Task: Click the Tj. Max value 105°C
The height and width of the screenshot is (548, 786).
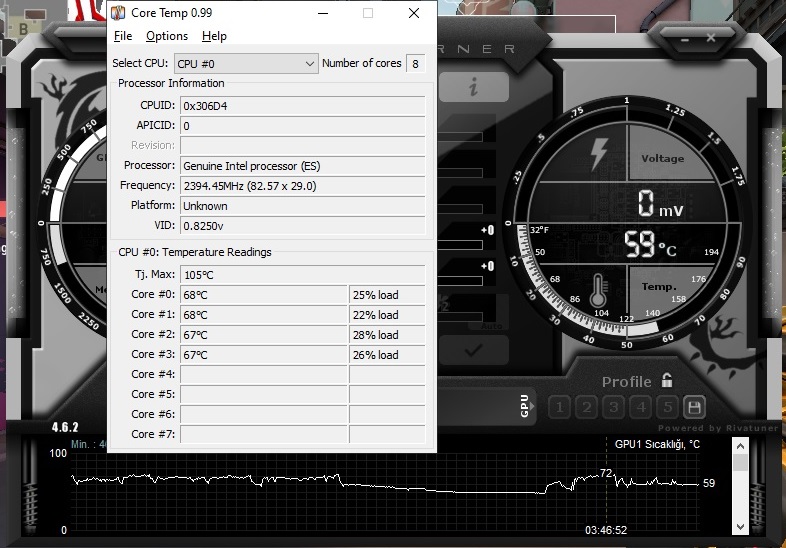Action: pyautogui.click(x=302, y=275)
